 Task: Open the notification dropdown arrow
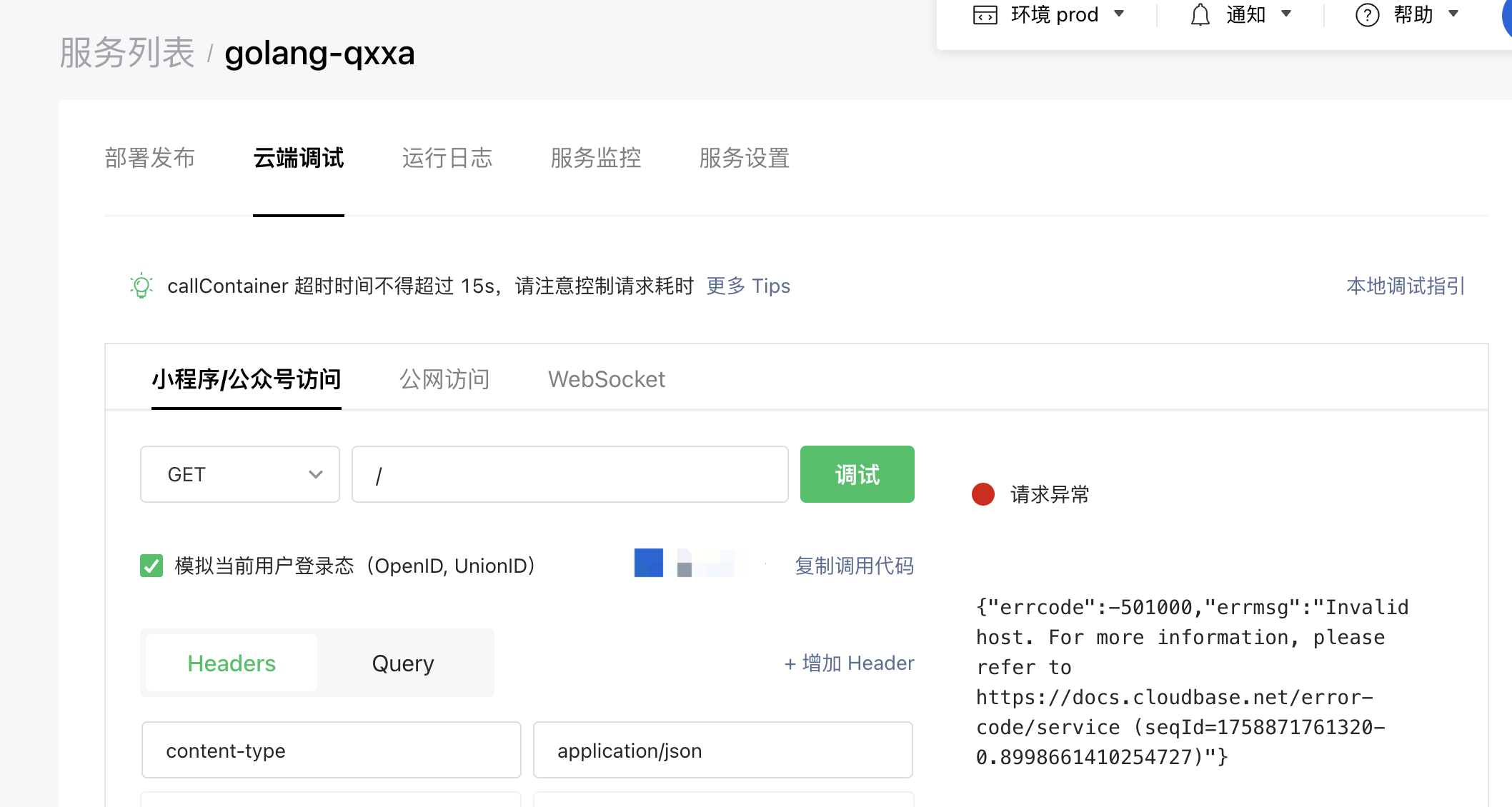tap(1286, 14)
